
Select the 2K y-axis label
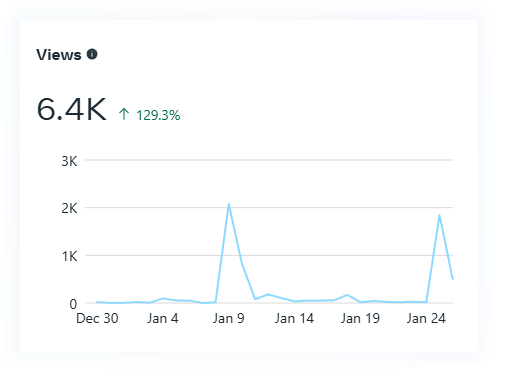point(69,209)
